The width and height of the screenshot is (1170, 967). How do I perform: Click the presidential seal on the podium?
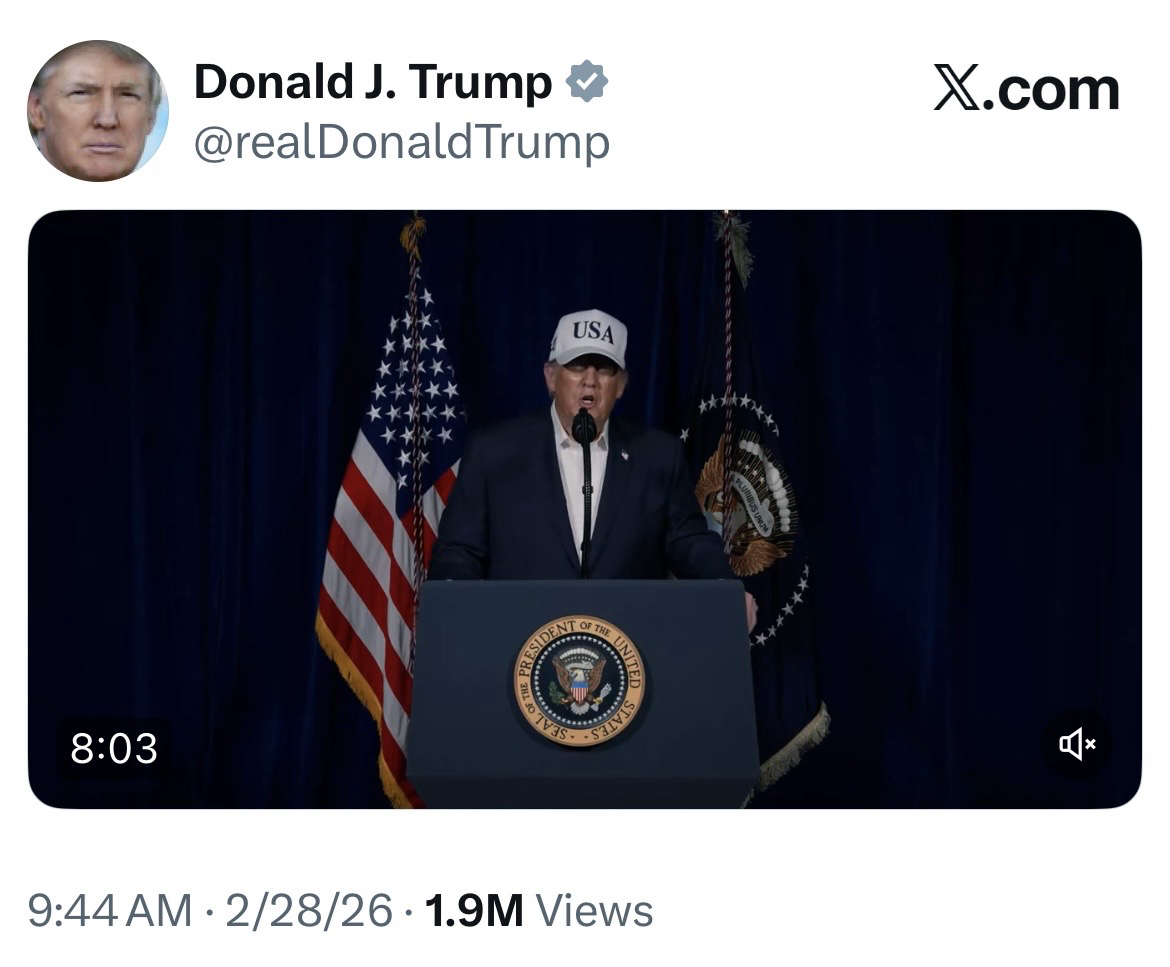pyautogui.click(x=579, y=680)
